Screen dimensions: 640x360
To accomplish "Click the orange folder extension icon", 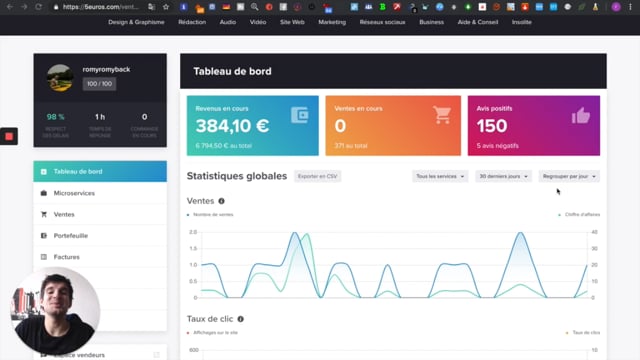I will (199, 8).
